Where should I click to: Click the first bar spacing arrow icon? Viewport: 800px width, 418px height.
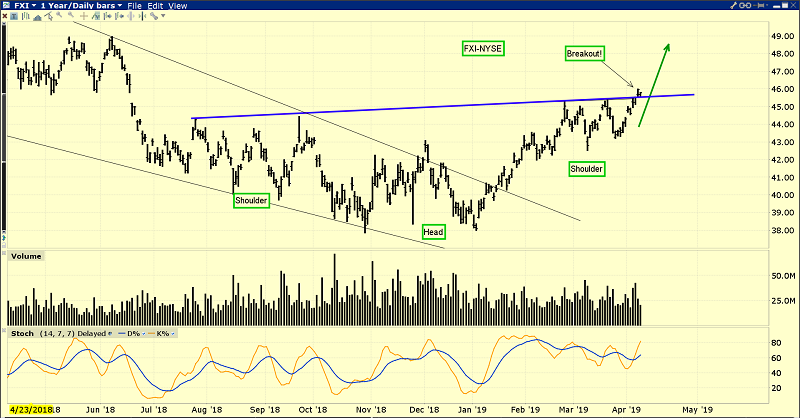pos(108,16)
